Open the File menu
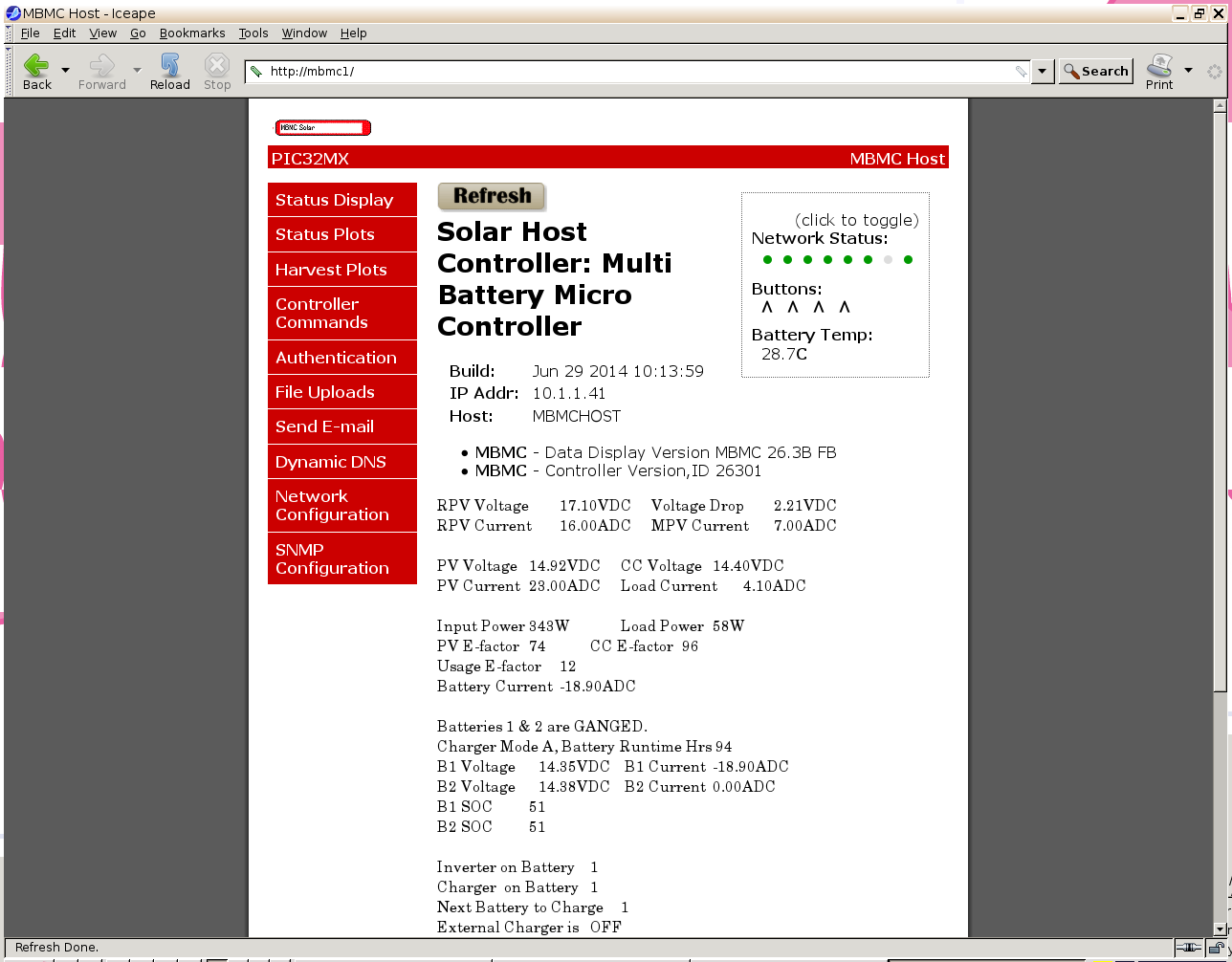 point(30,33)
